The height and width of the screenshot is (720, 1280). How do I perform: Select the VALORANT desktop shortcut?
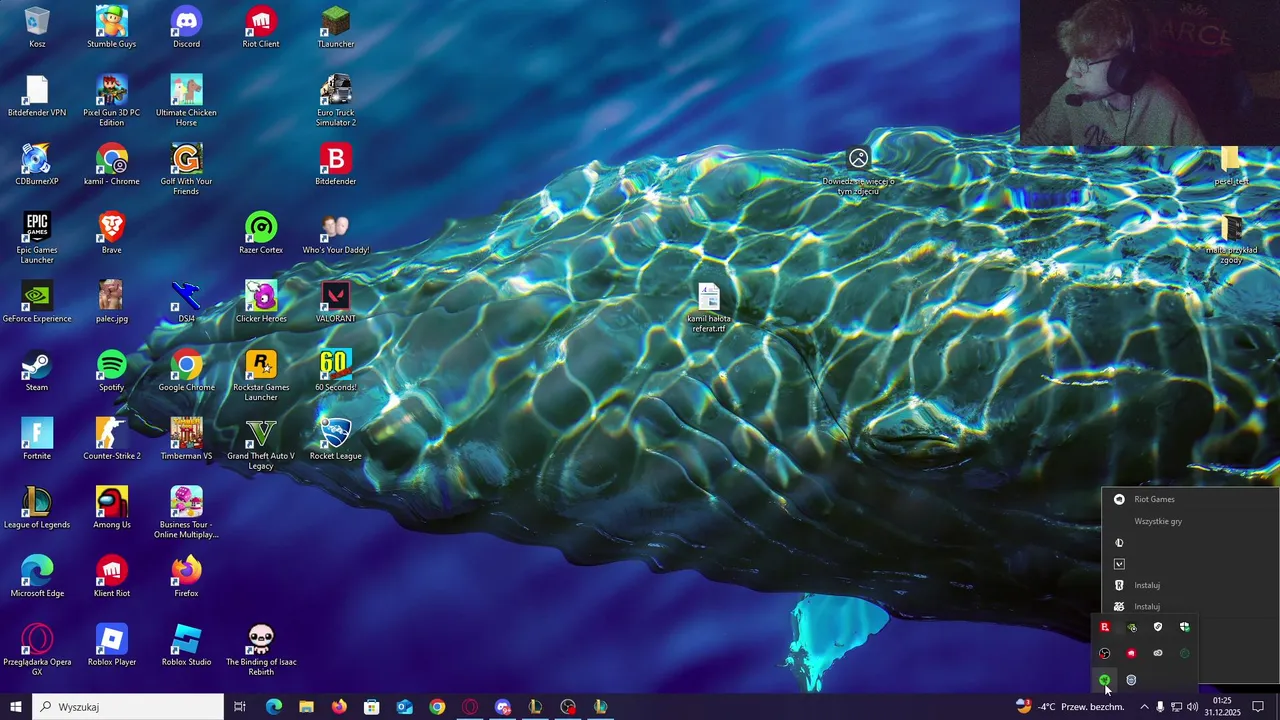point(335,302)
